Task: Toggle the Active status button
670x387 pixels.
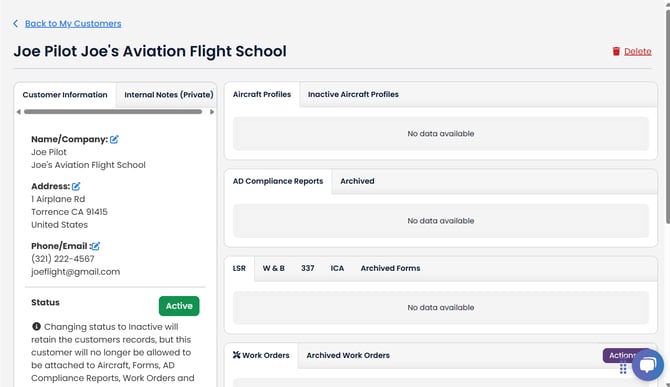Action: coord(179,306)
